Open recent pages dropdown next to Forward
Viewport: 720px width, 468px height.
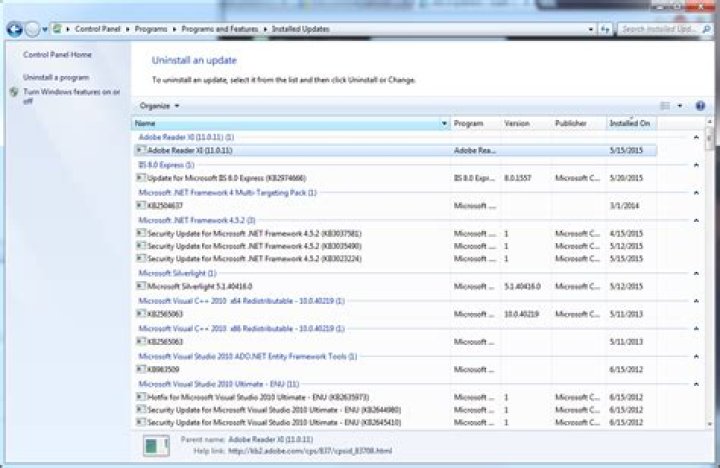(45, 29)
